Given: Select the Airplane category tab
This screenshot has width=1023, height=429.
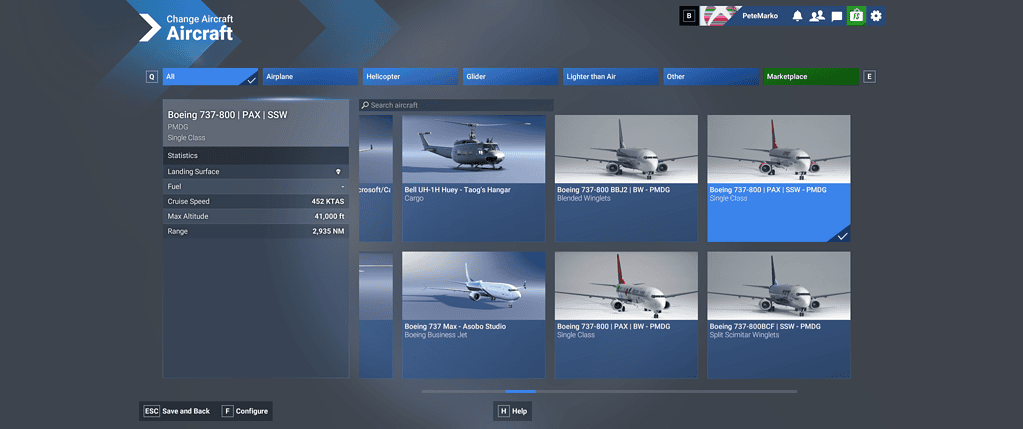Looking at the screenshot, I should pyautogui.click(x=311, y=77).
